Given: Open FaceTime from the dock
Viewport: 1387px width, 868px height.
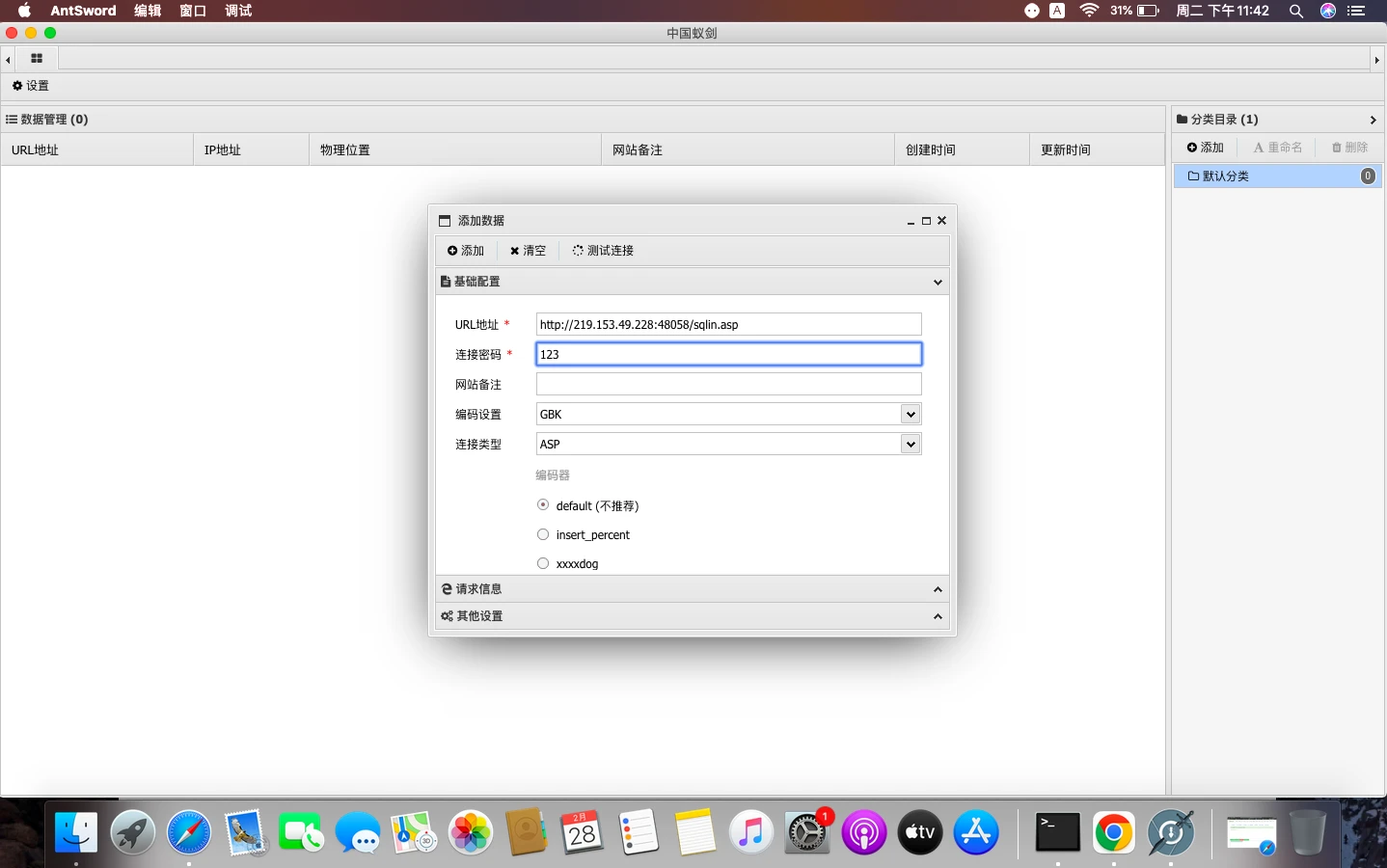Looking at the screenshot, I should pos(301,832).
